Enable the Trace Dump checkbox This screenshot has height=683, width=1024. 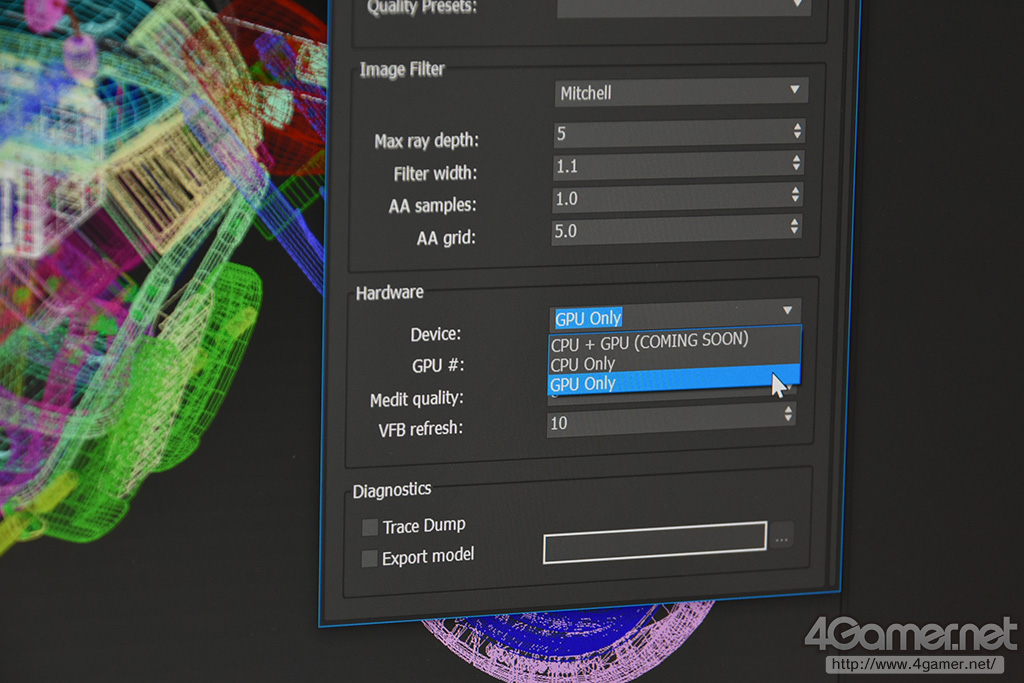(x=370, y=527)
